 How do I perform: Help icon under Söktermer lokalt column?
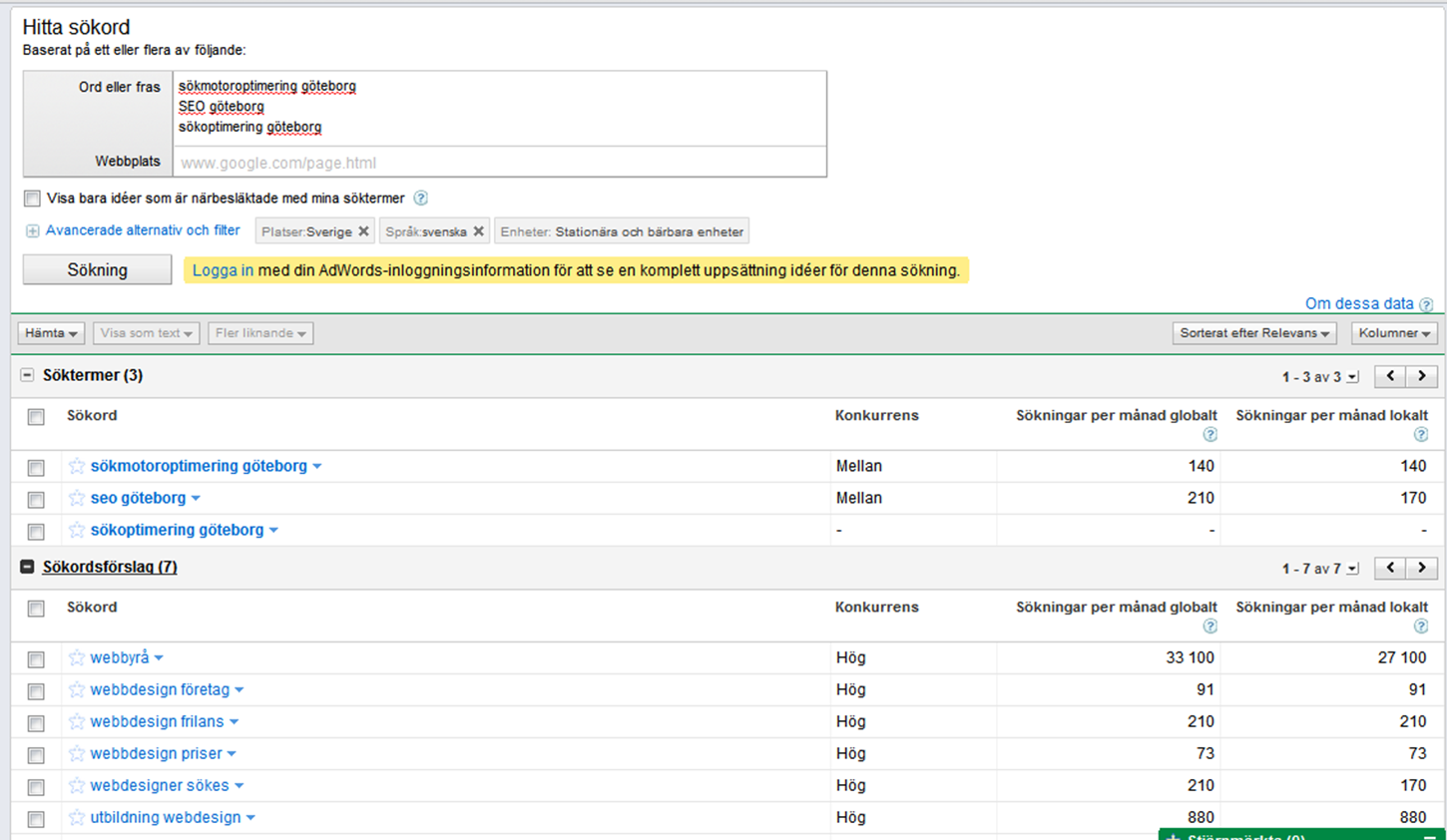coord(1421,434)
